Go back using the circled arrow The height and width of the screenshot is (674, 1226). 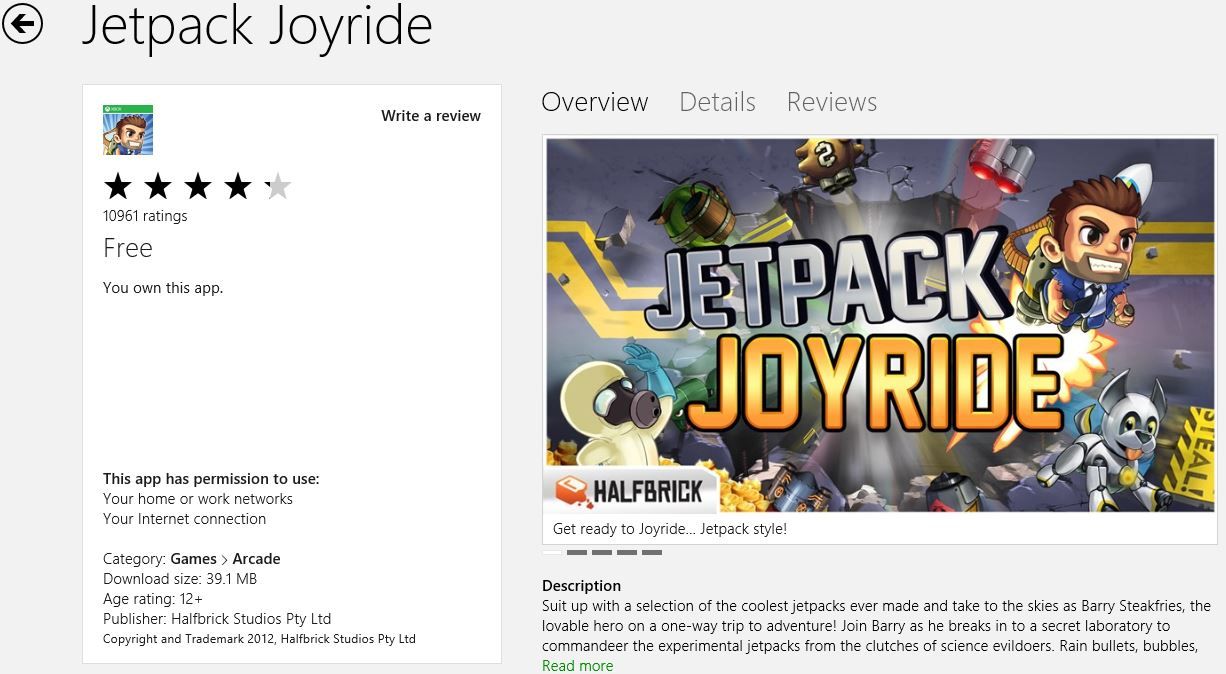(x=22, y=24)
